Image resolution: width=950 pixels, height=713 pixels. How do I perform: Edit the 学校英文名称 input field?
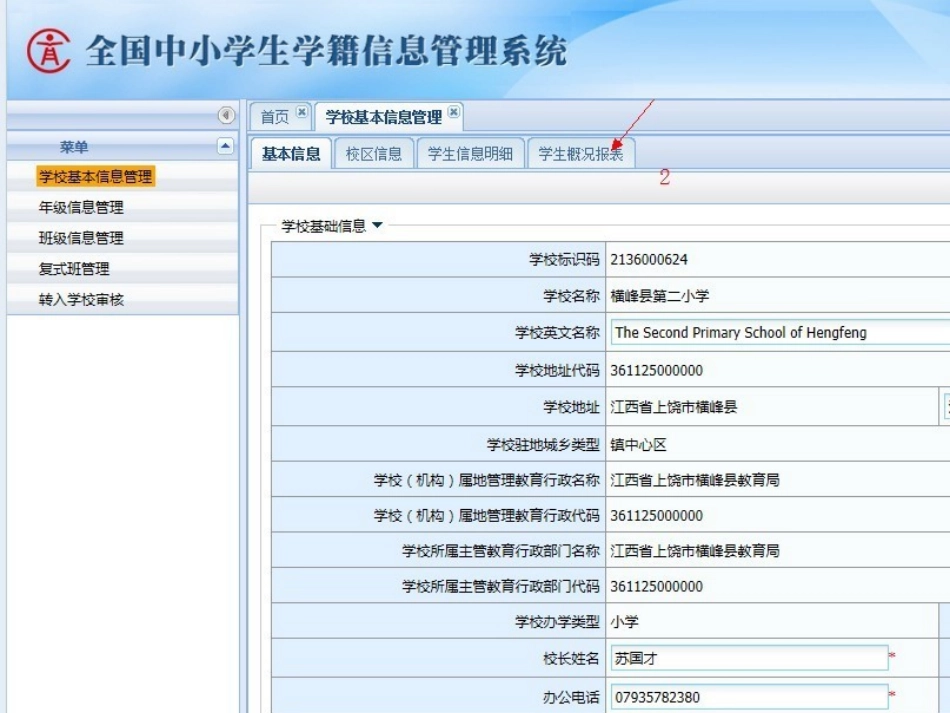point(780,333)
